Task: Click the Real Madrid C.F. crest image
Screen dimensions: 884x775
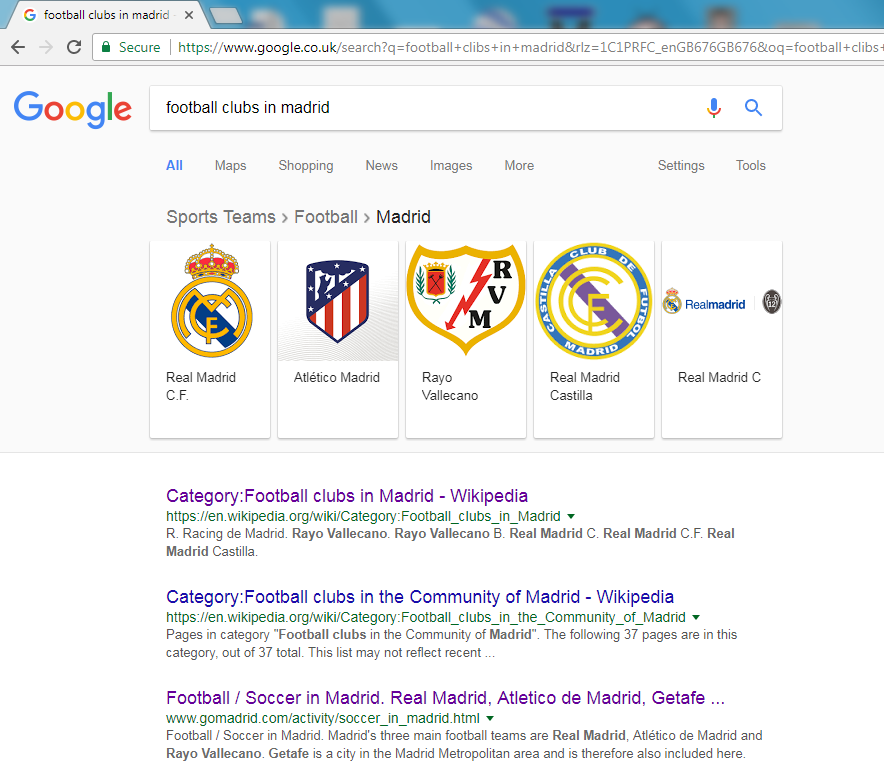Action: pos(211,301)
